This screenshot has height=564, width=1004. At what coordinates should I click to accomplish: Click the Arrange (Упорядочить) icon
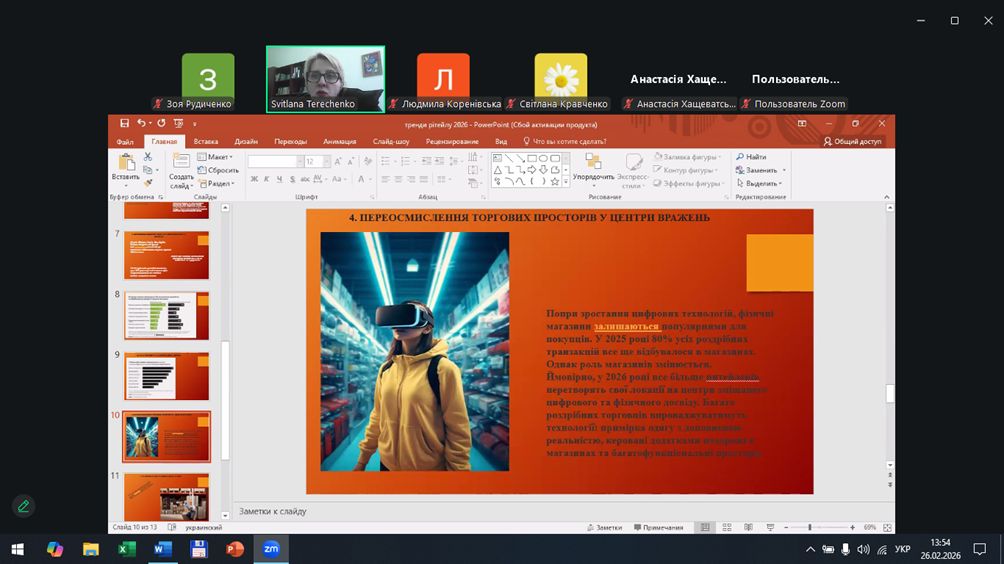(593, 163)
